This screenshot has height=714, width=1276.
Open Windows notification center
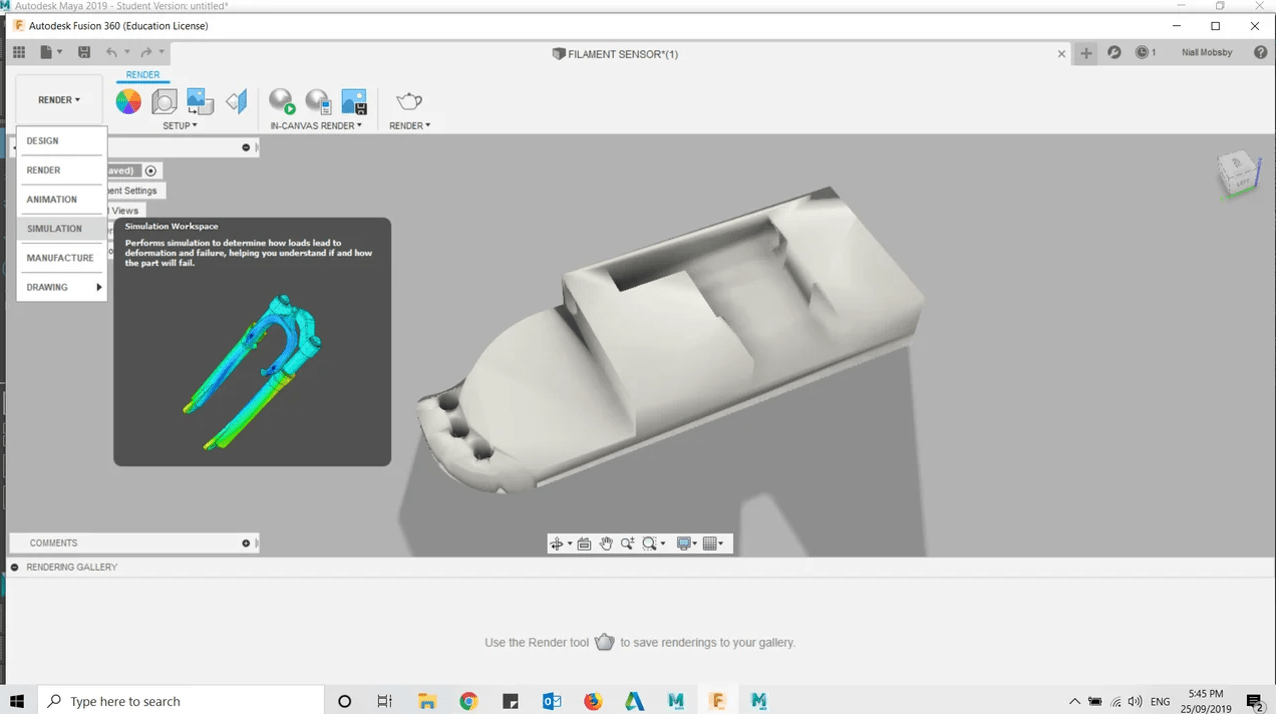(1254, 702)
